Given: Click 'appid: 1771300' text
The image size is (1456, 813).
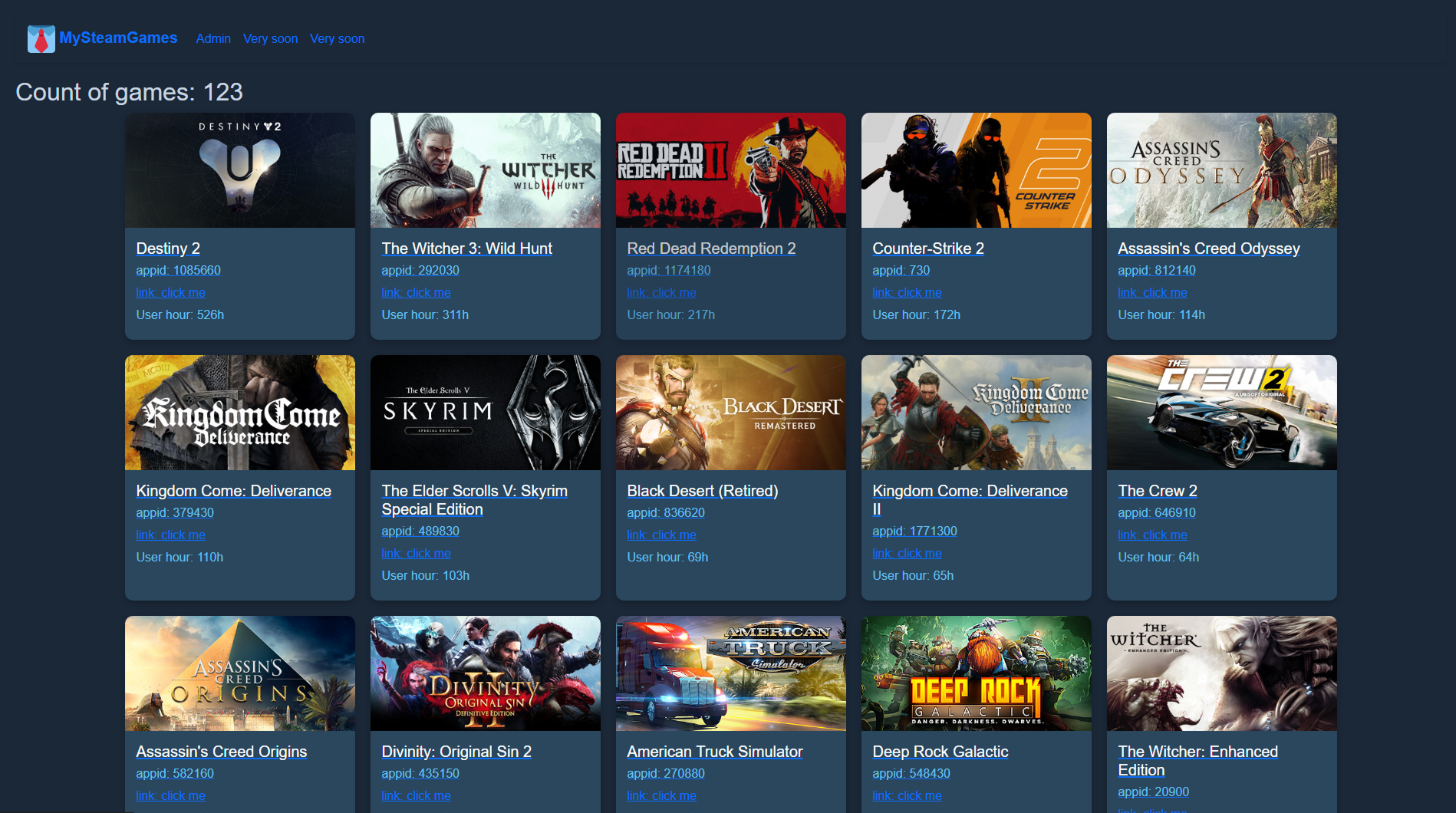Looking at the screenshot, I should coord(914,532).
